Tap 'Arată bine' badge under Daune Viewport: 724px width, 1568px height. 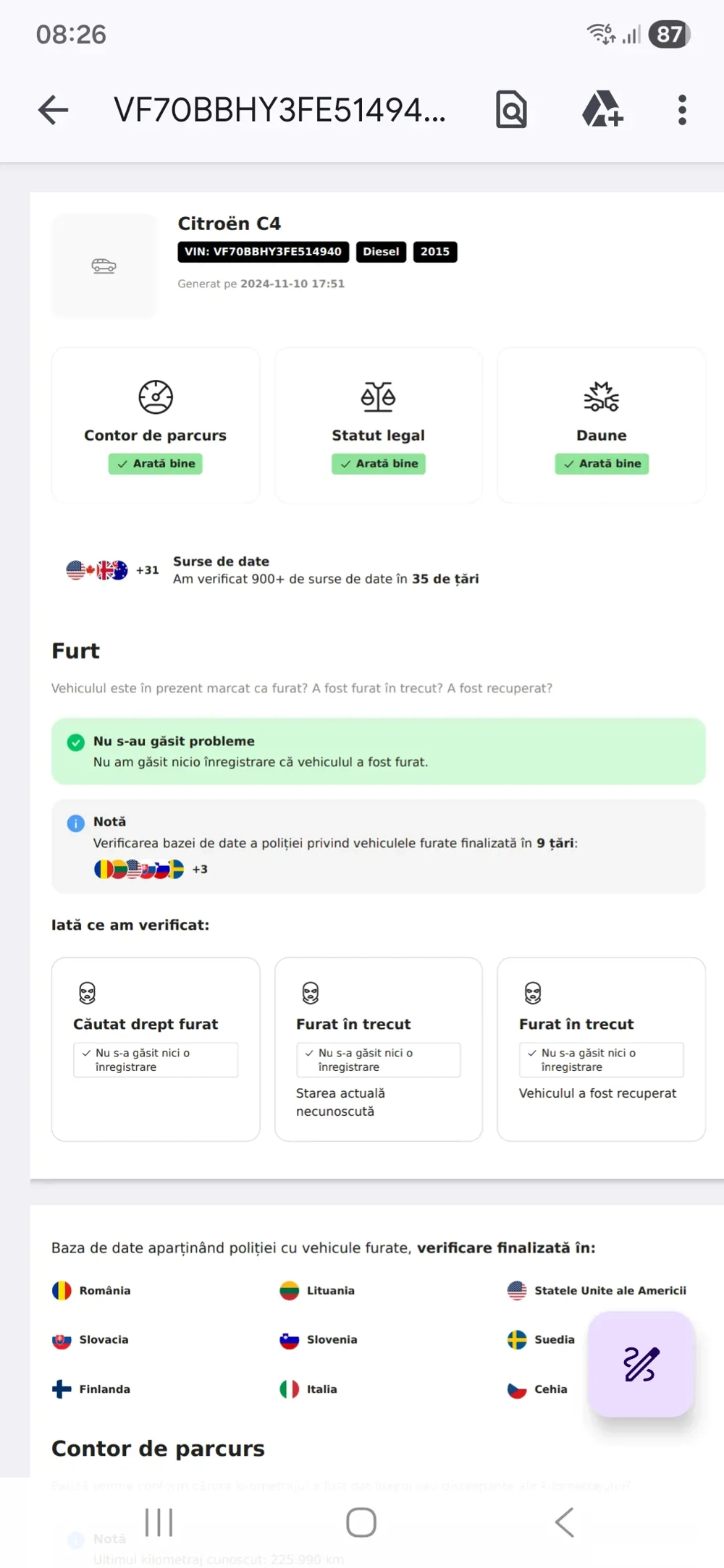pyautogui.click(x=602, y=464)
